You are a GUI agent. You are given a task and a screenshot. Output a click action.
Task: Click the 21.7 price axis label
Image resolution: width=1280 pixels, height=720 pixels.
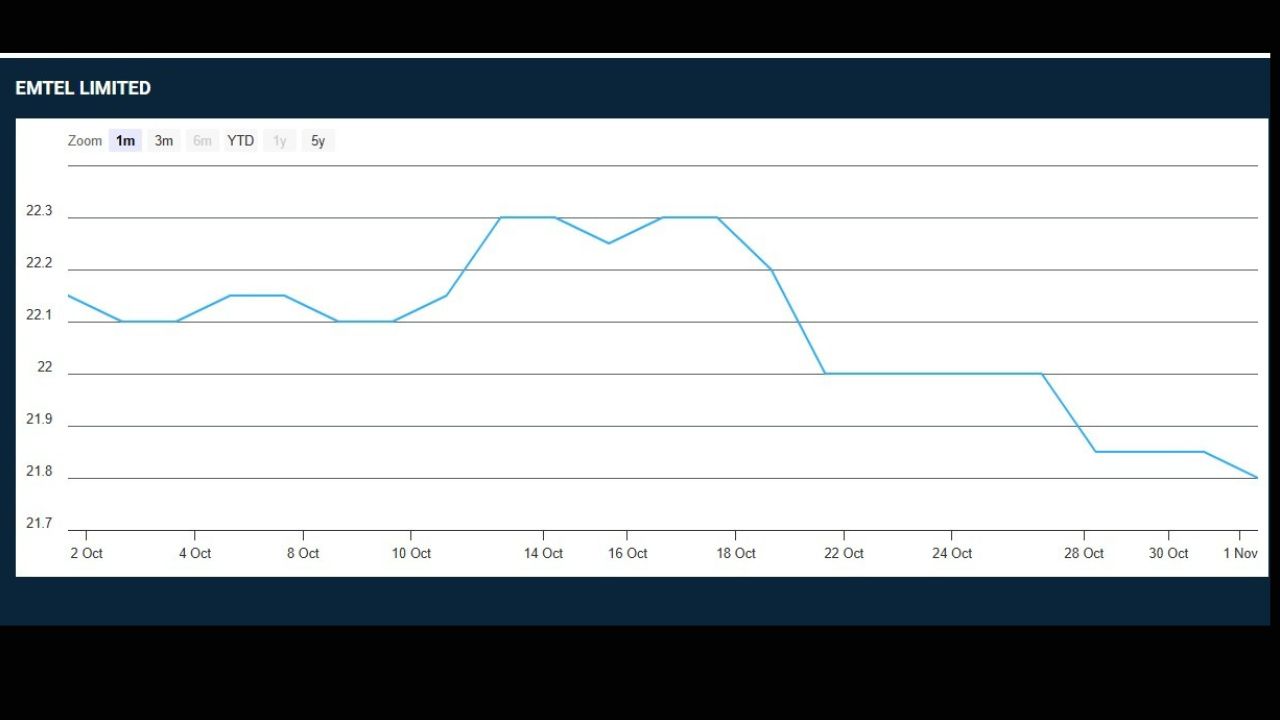(39, 523)
